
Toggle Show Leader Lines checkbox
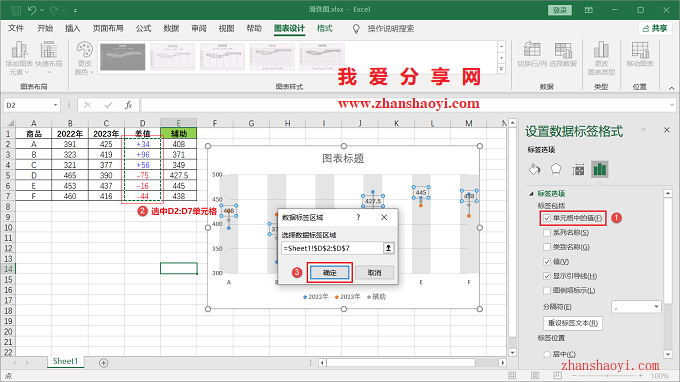547,276
